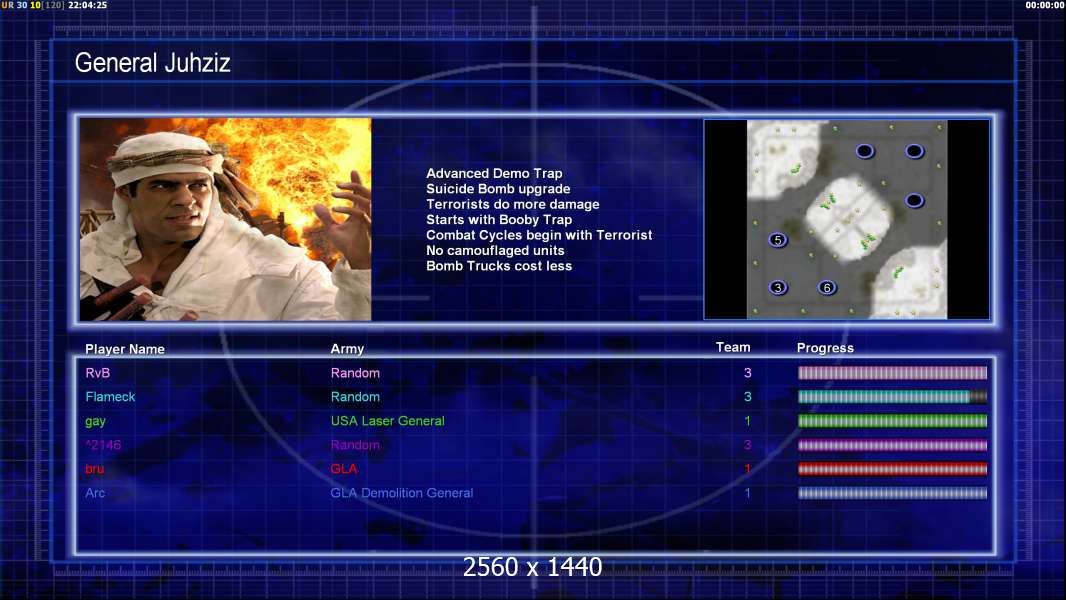Click 'Combat Cycles begin with Terrorist' line
This screenshot has width=1066, height=600.
pyautogui.click(x=539, y=235)
